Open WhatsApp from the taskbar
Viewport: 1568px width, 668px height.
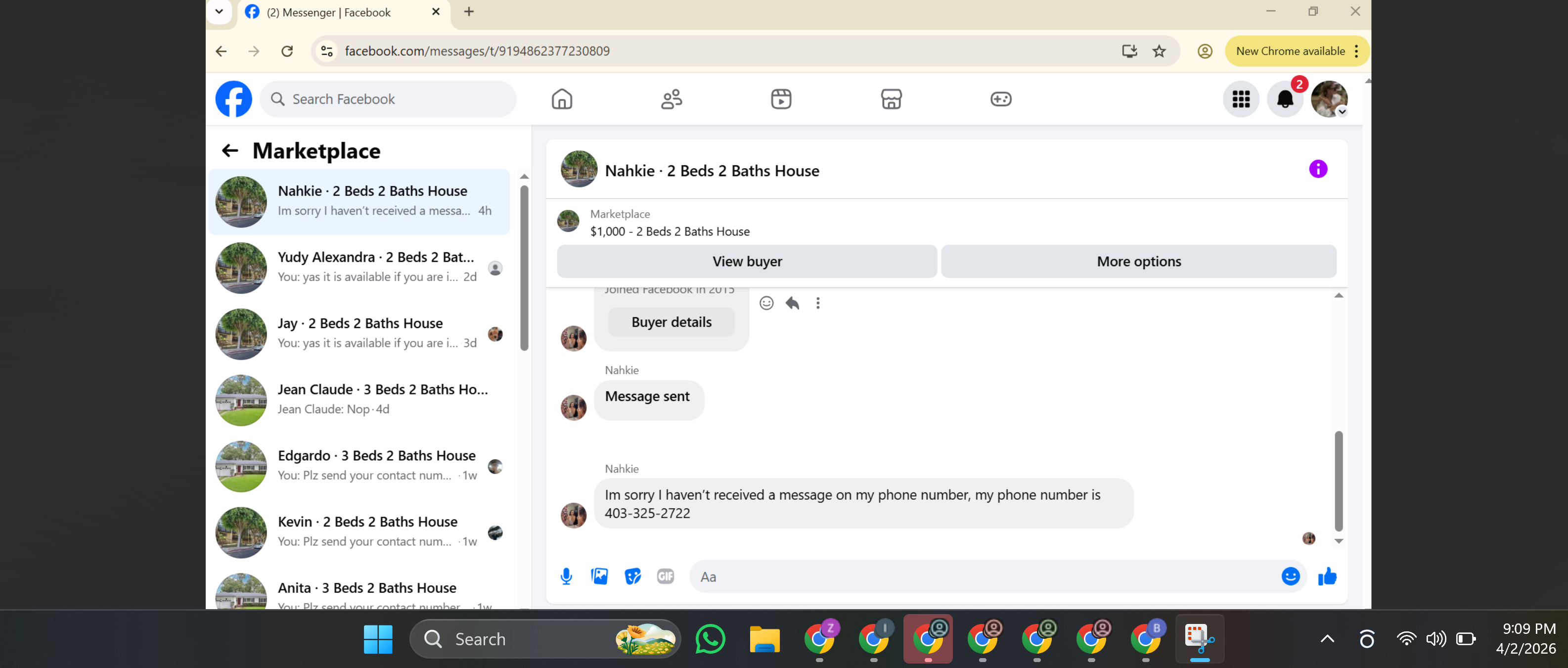click(710, 639)
